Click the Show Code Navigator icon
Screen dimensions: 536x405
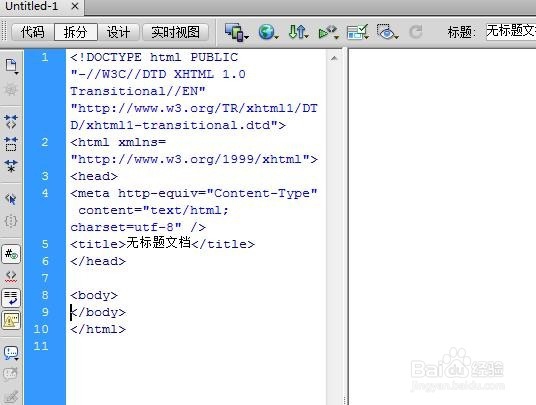(x=11, y=90)
